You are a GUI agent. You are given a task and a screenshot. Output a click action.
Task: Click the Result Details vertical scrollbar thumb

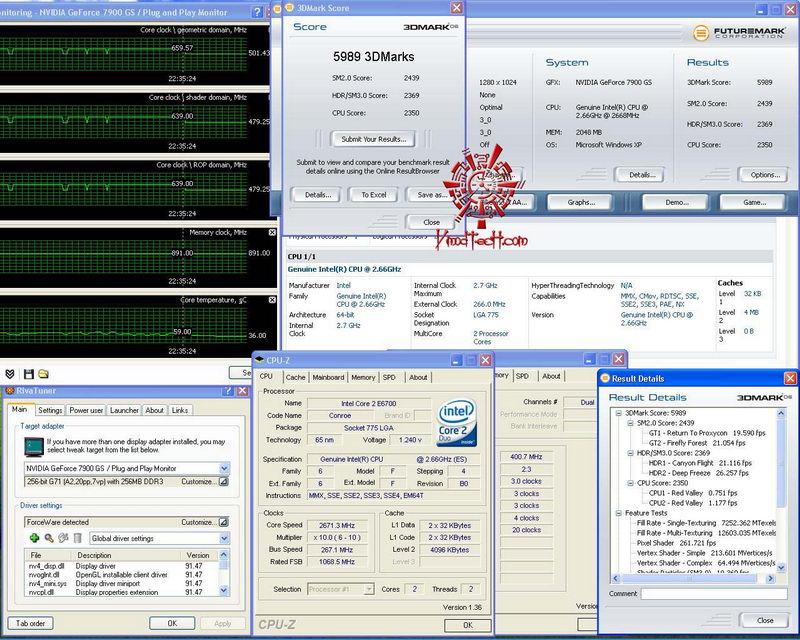[x=781, y=461]
